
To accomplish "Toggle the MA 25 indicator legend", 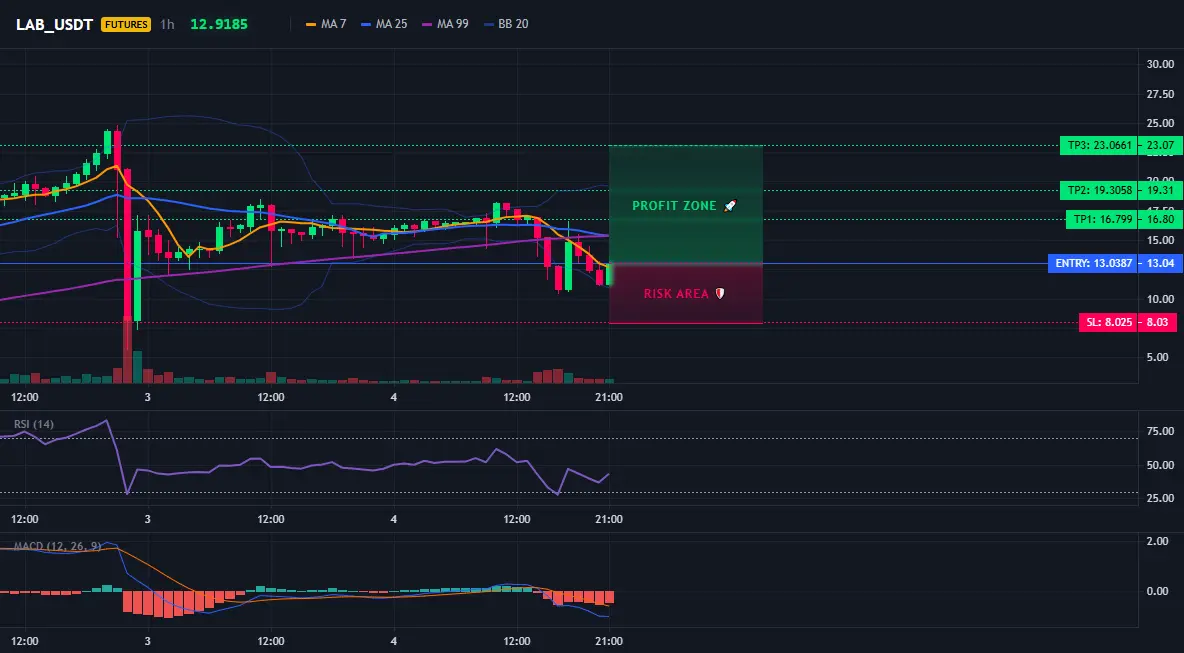I will point(384,24).
